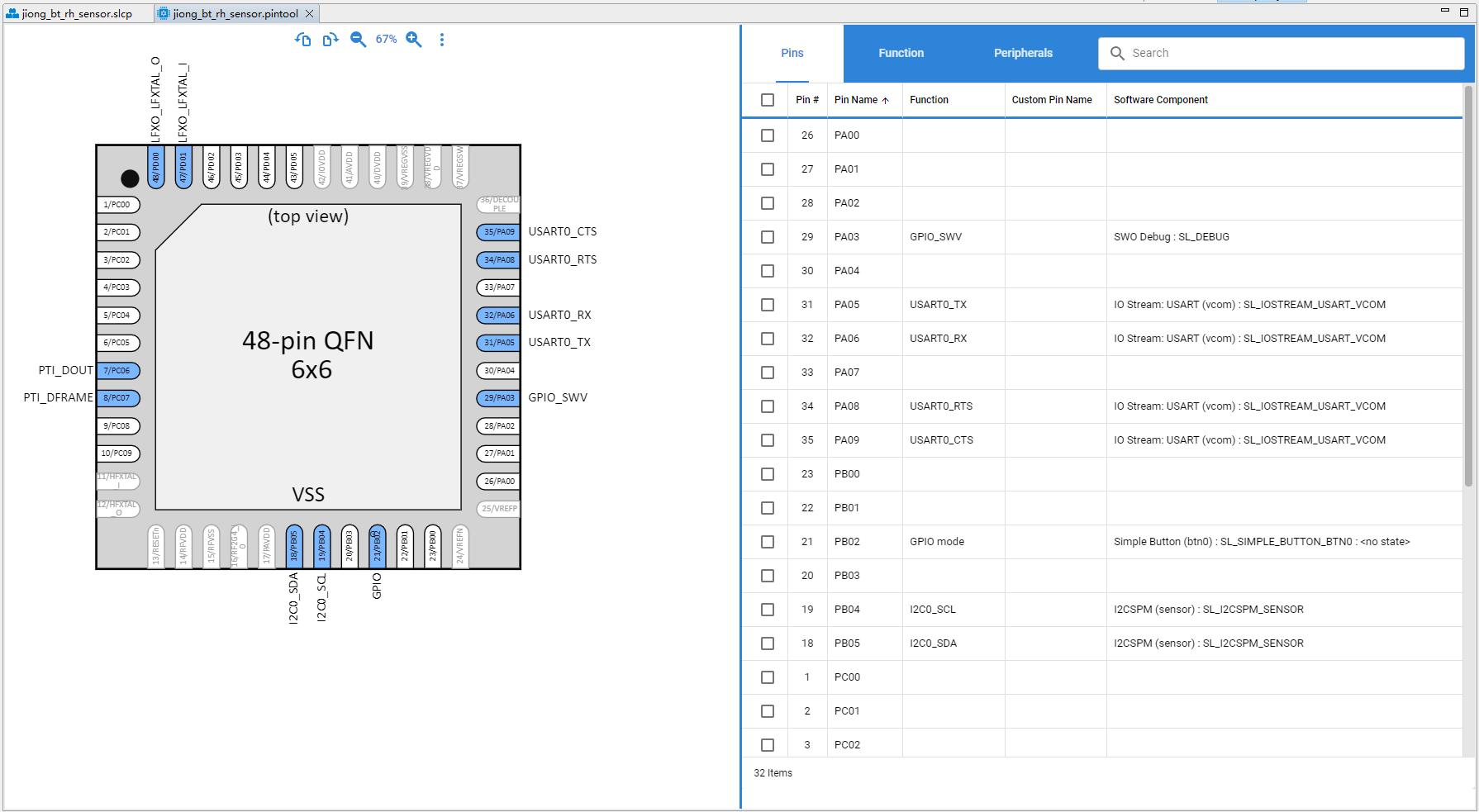Click the SWO Debug : SL_DEBUG component
Screen dimensions: 1479x812
[x=1172, y=237]
